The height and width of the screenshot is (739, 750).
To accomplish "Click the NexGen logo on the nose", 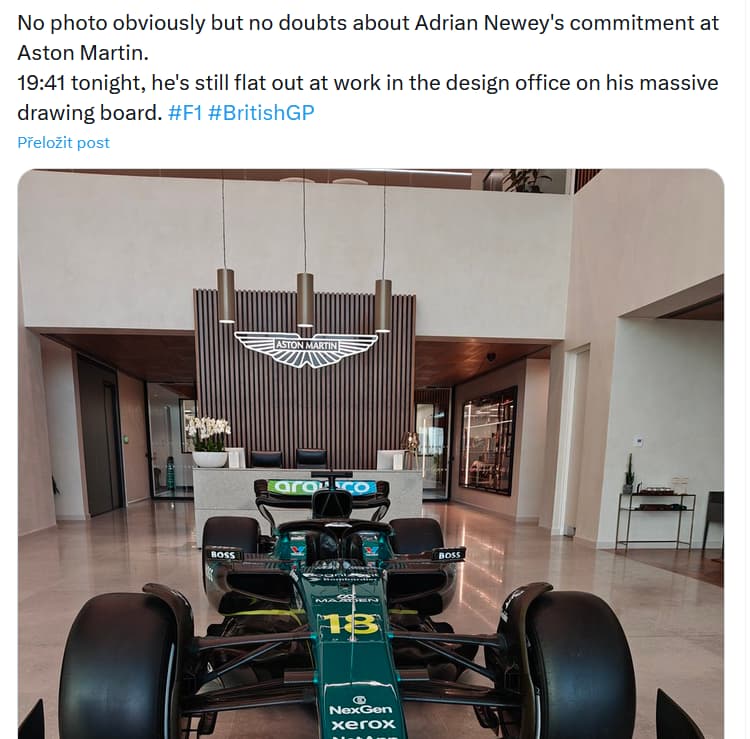I will click(360, 710).
